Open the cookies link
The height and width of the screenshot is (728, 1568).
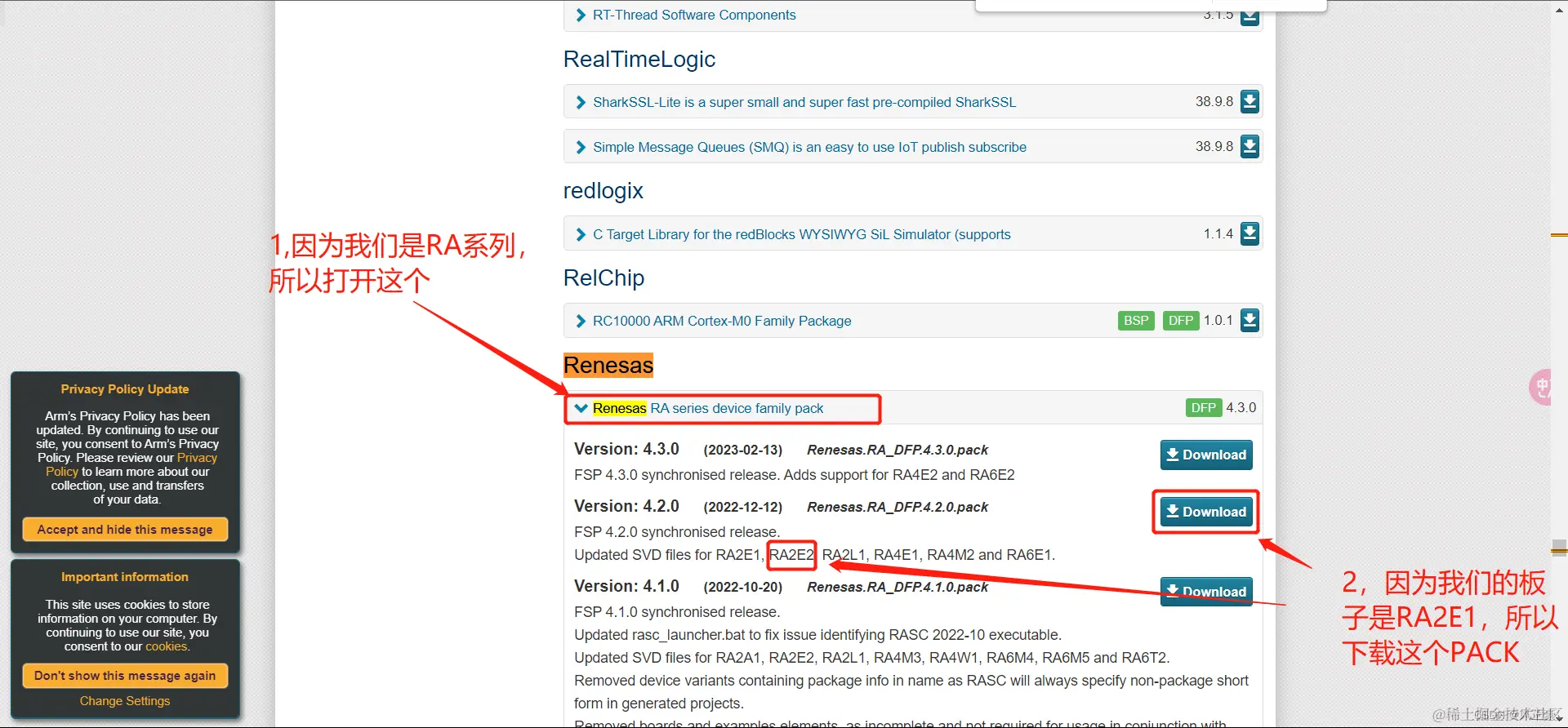[167, 646]
